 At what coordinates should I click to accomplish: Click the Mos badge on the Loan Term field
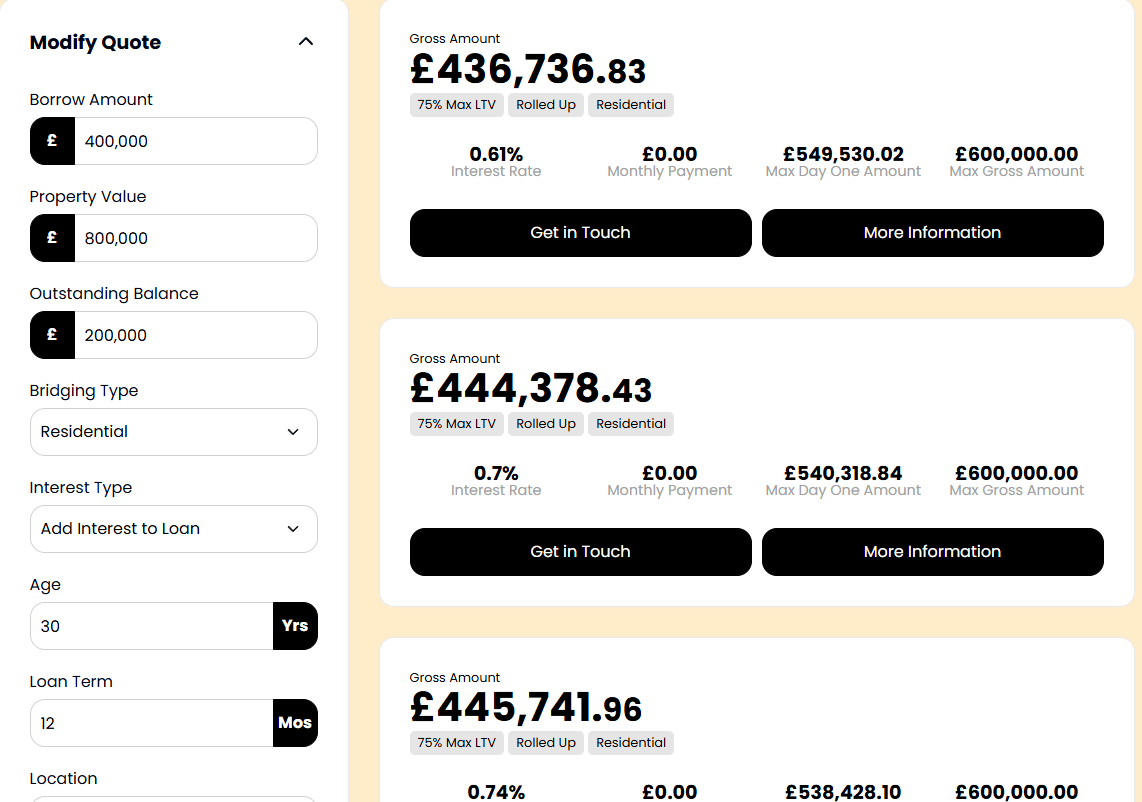(295, 723)
